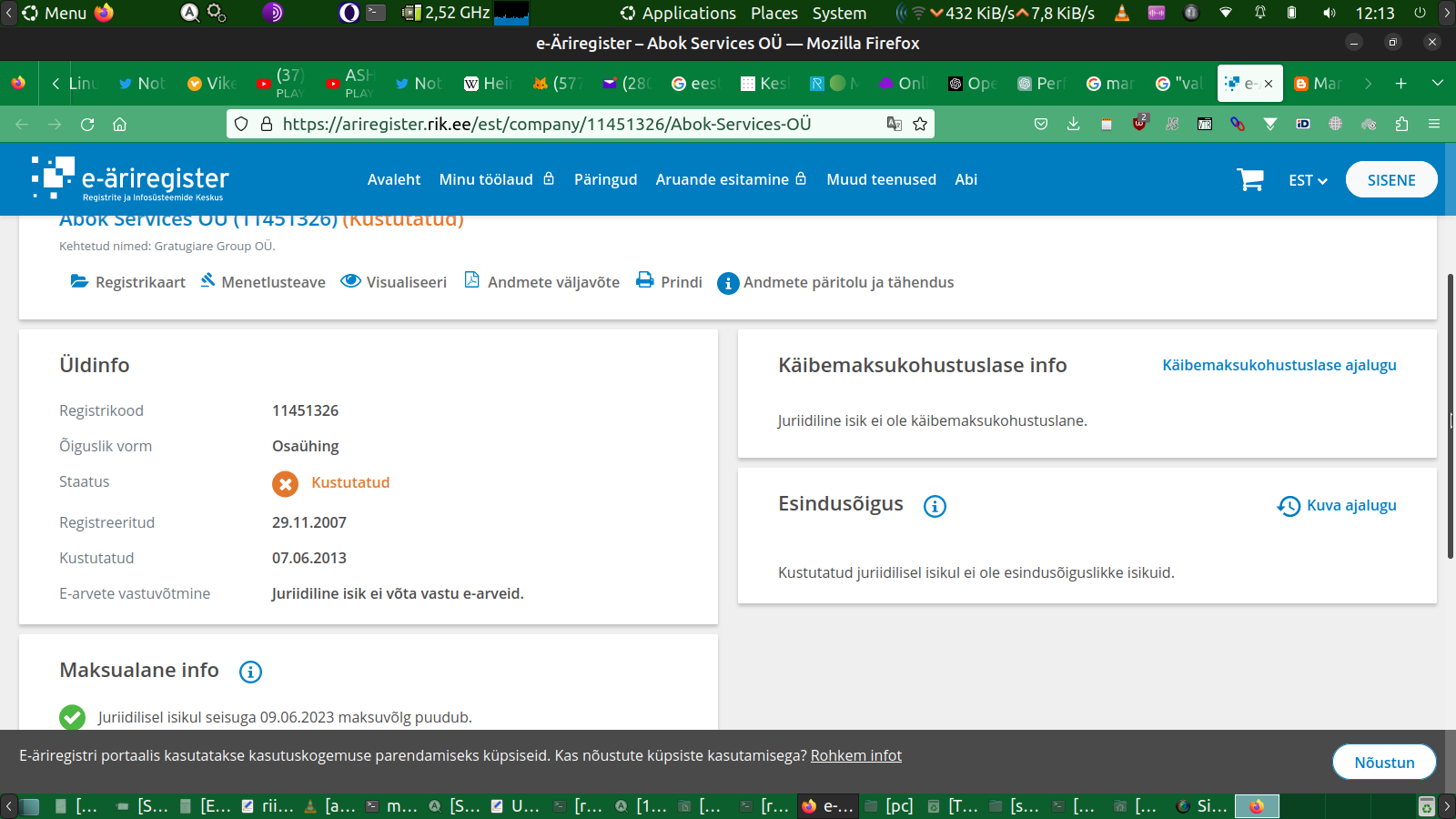1456x819 pixels.
Task: Open the system Applications menu
Action: click(x=678, y=13)
